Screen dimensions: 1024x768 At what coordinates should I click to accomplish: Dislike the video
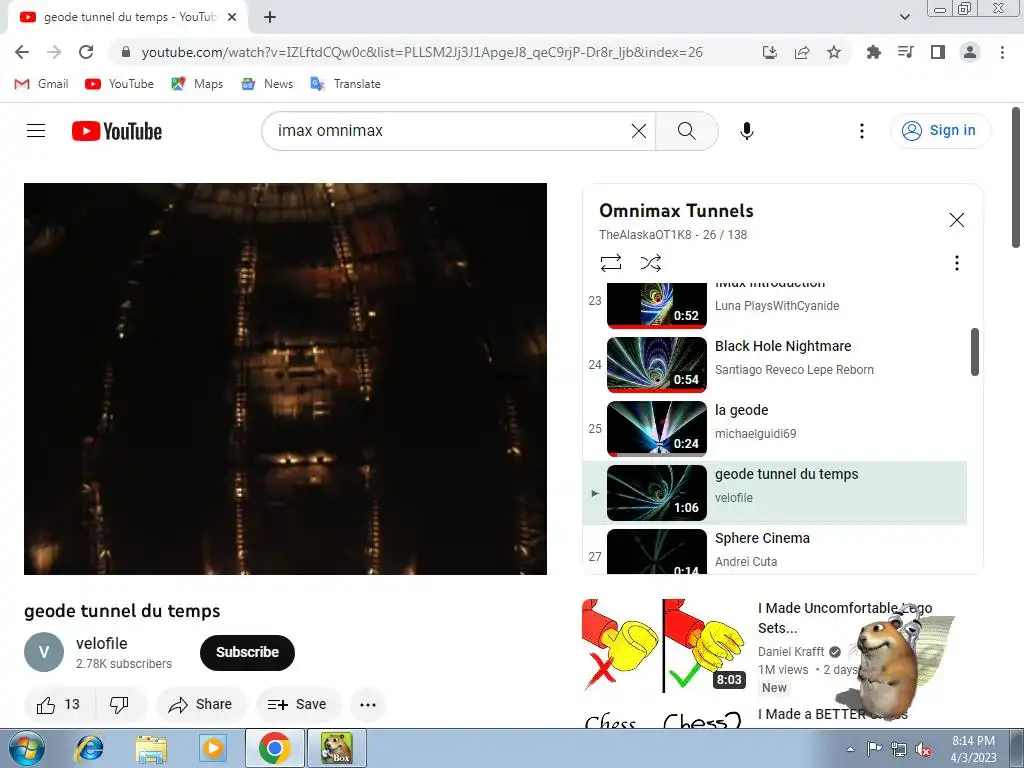(x=120, y=704)
